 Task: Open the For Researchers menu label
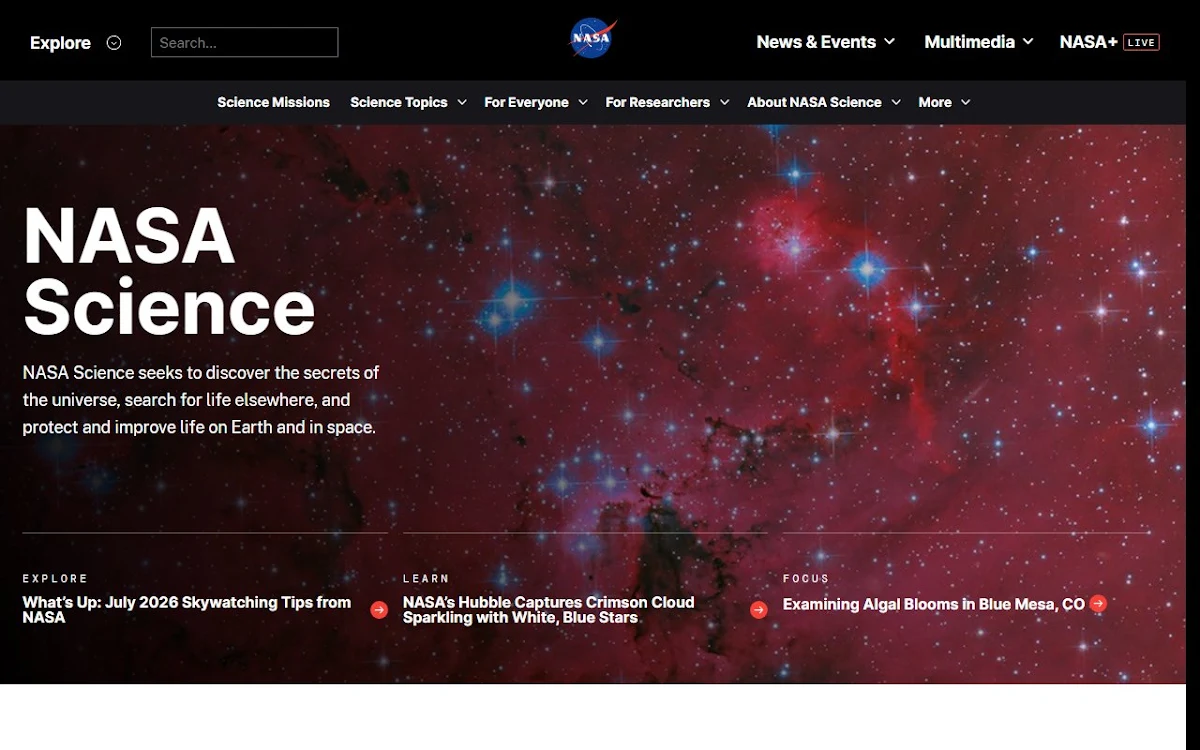[x=657, y=102]
